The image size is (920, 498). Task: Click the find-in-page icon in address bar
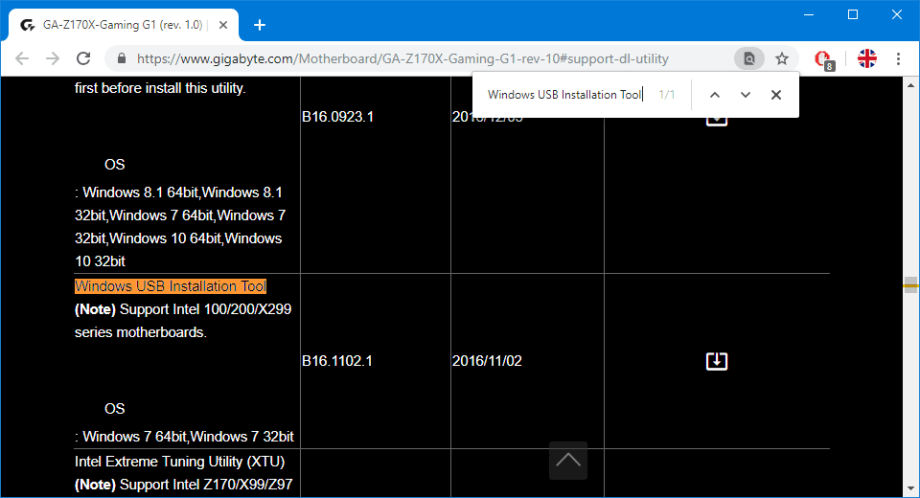coord(748,59)
